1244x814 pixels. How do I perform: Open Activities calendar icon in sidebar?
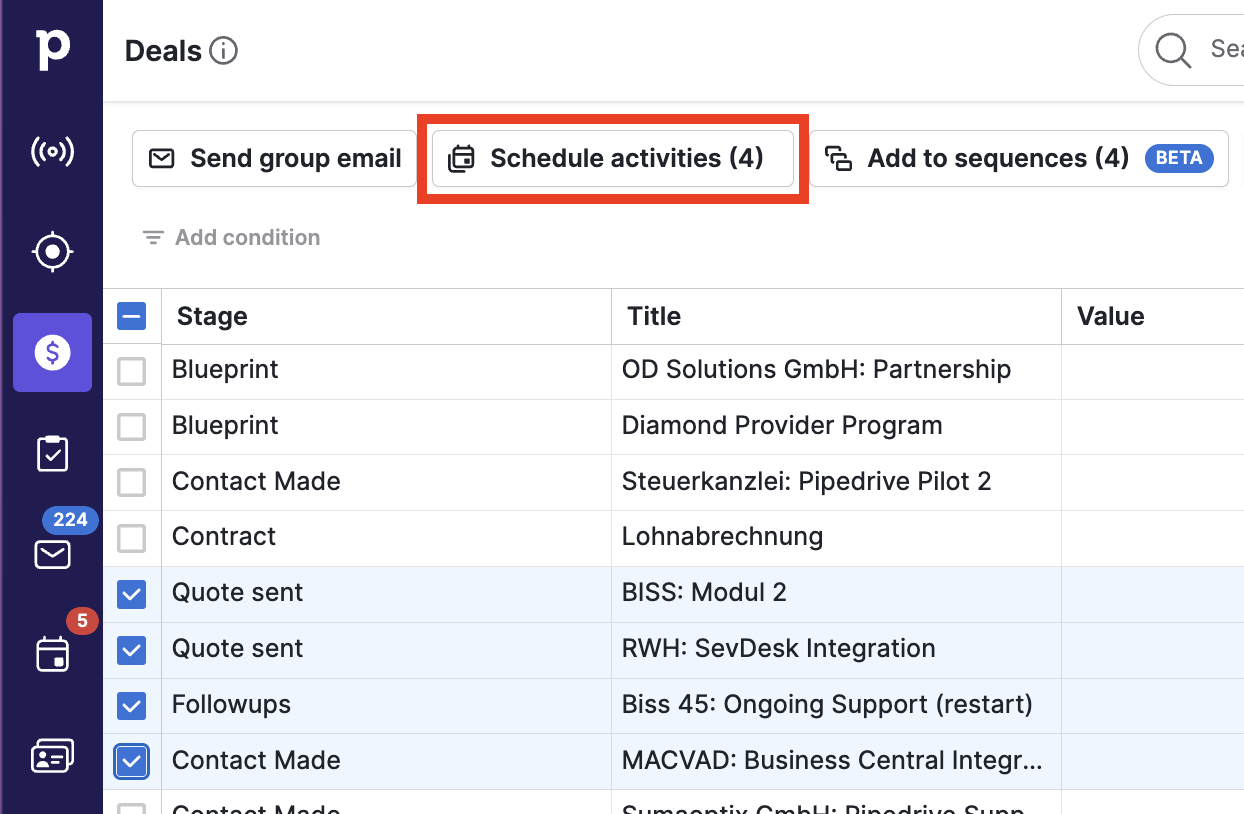(x=52, y=655)
